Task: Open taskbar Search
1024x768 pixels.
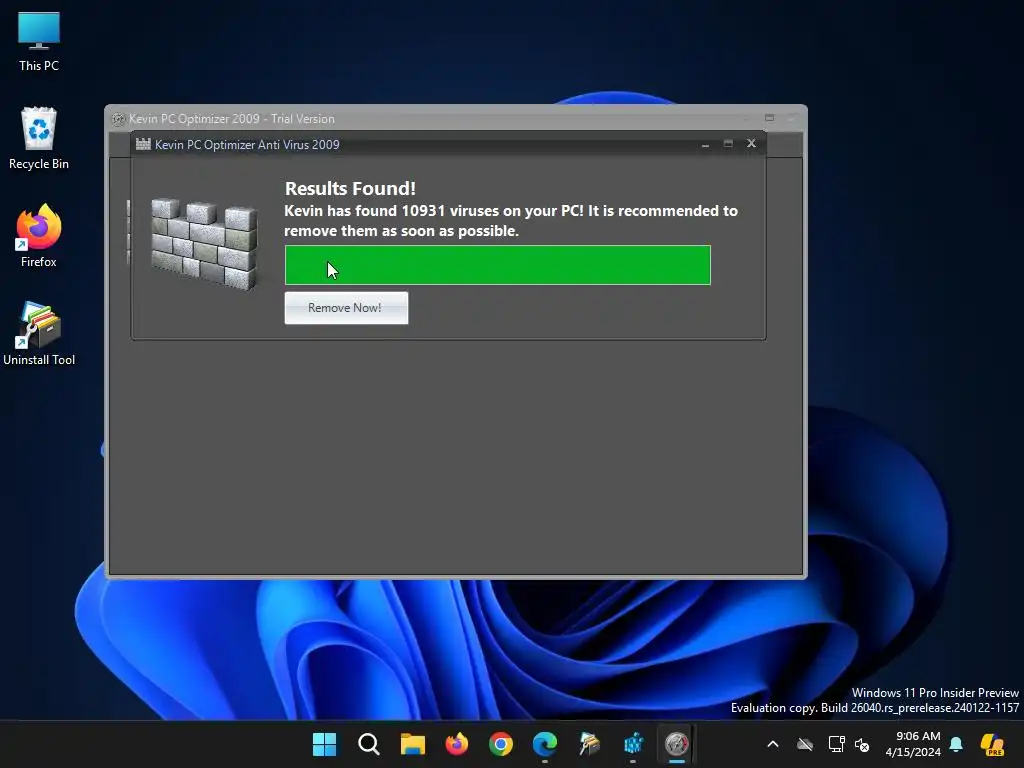Action: coord(368,744)
